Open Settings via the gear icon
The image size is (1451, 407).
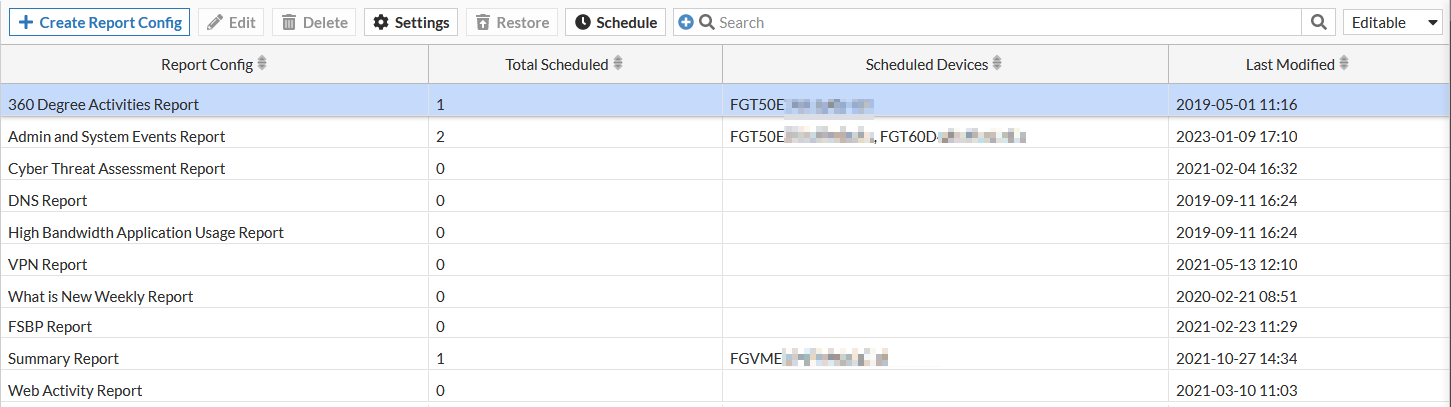[x=380, y=22]
